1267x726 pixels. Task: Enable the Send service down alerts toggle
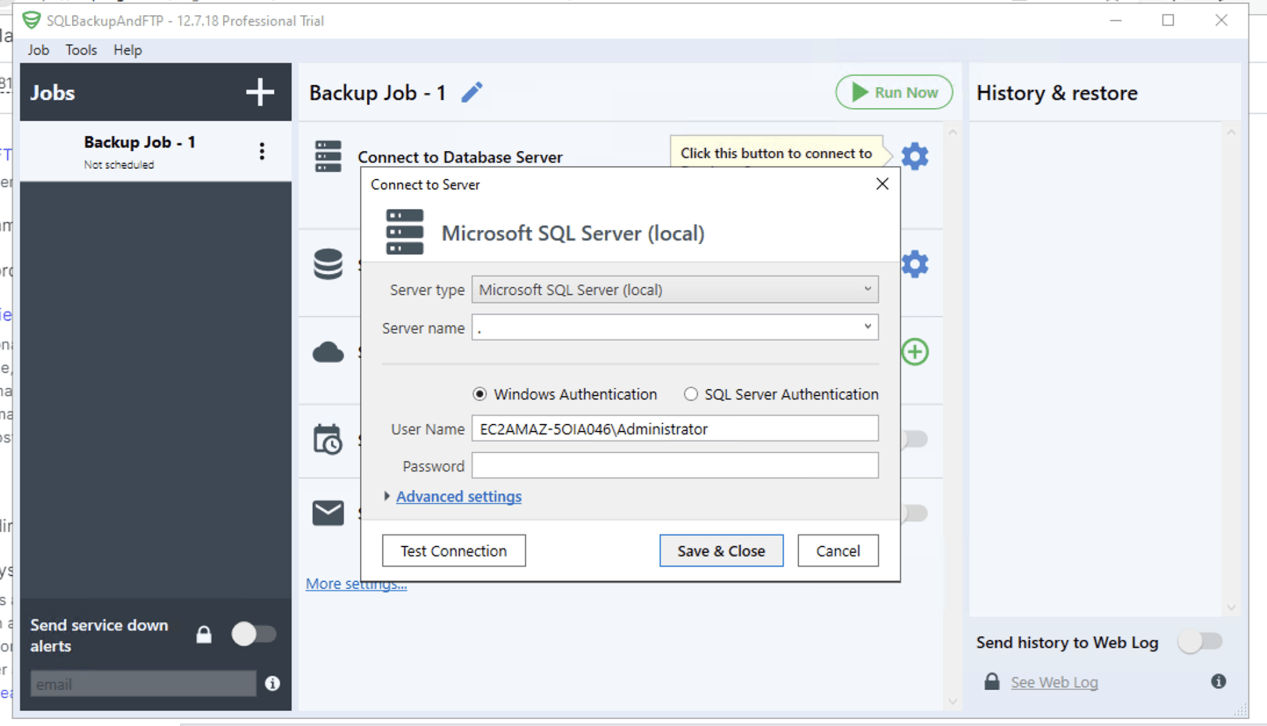pos(255,634)
